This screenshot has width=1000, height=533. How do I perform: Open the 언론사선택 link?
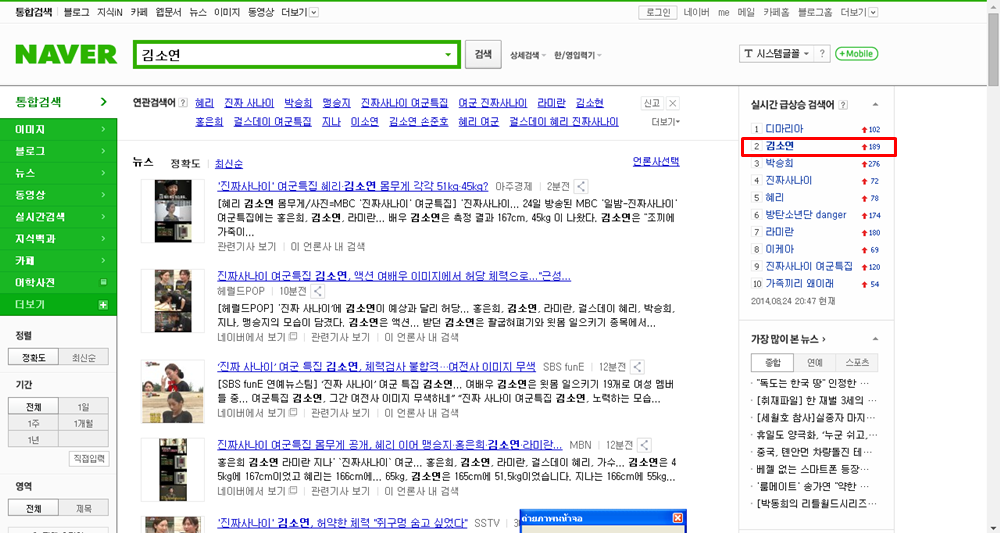[x=656, y=161]
